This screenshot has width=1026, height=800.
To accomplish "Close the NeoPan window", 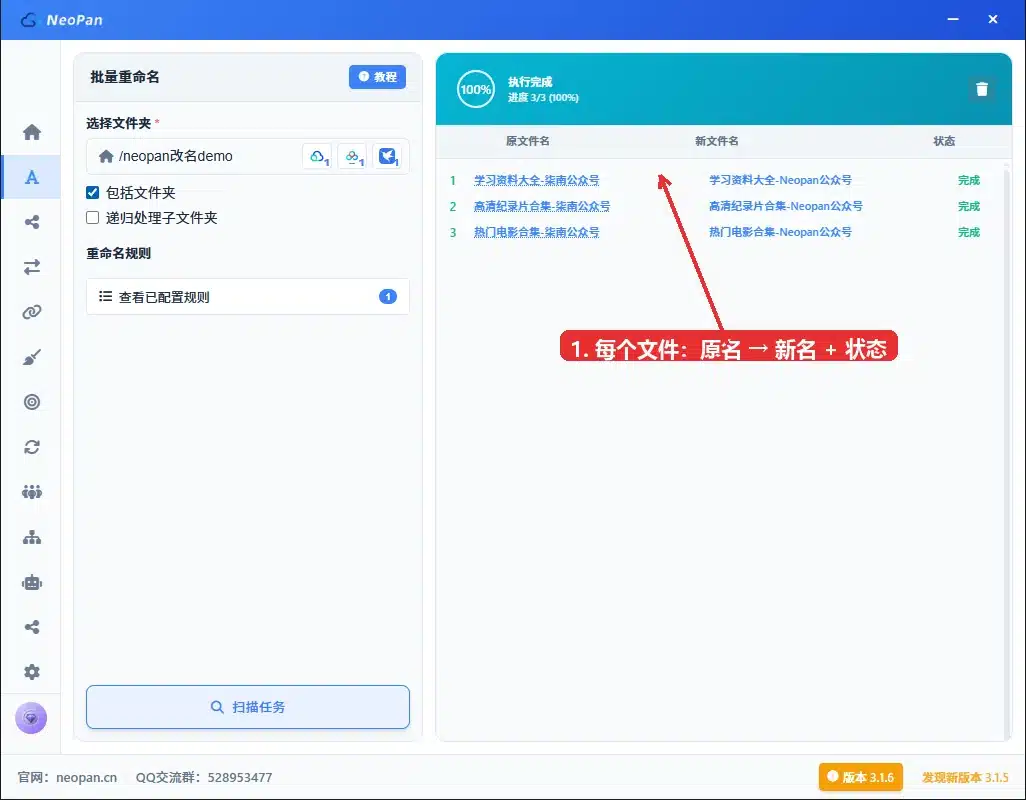I will pyautogui.click(x=993, y=19).
